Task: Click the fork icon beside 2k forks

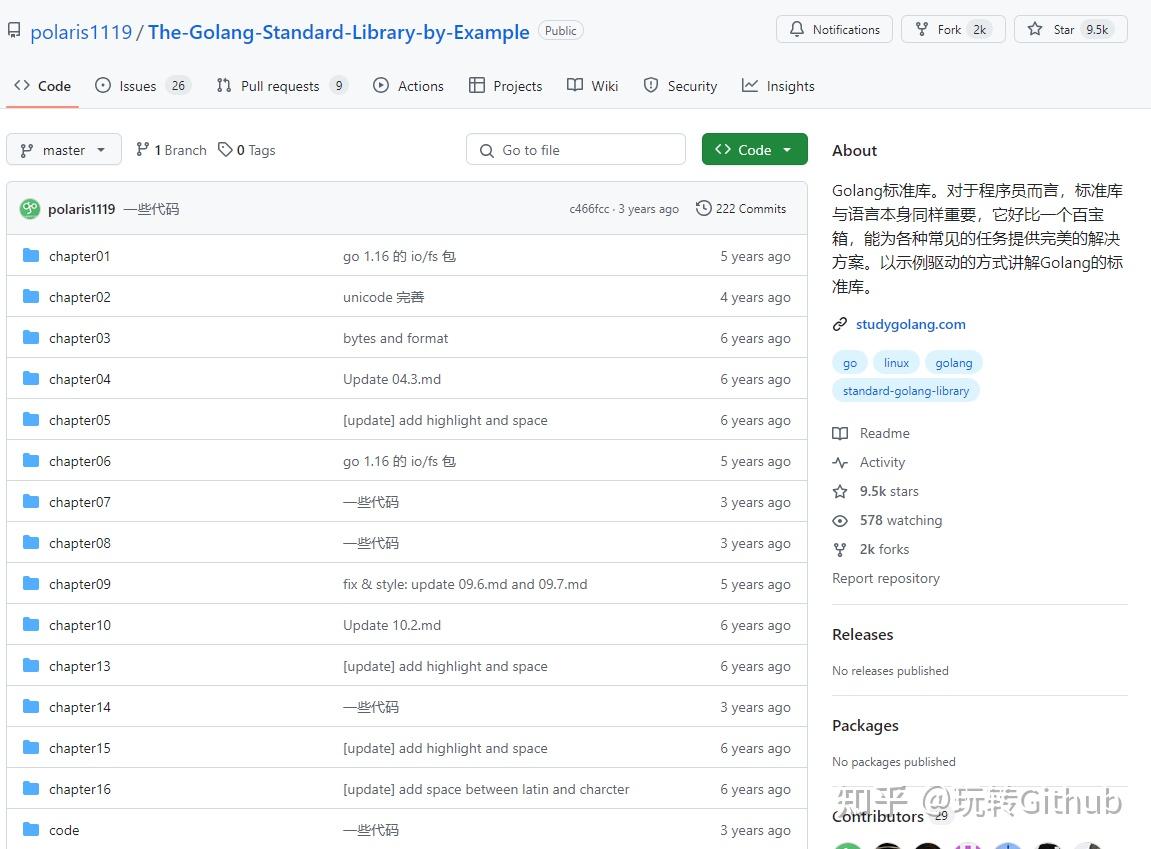Action: [x=841, y=549]
